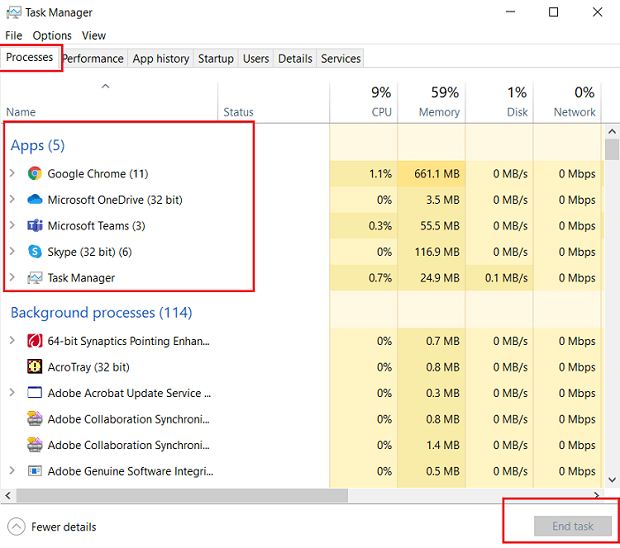Viewport: 620px width, 548px height.
Task: Expand the Adobe Genuine Software Integrity row
Action: 12,471
